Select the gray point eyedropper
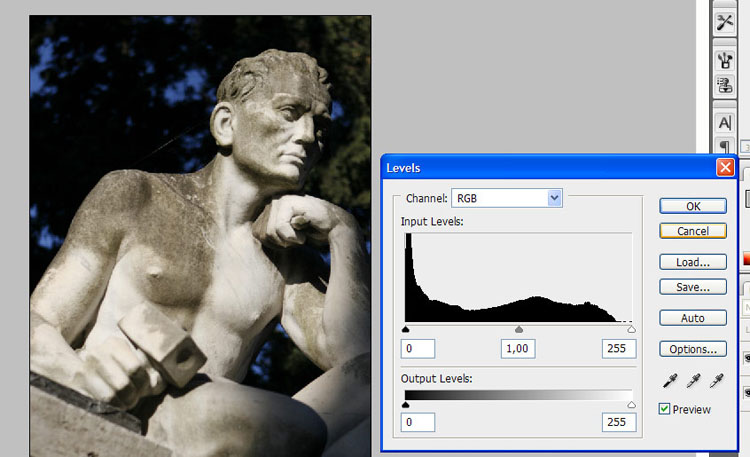The height and width of the screenshot is (457, 750). pyautogui.click(x=693, y=380)
